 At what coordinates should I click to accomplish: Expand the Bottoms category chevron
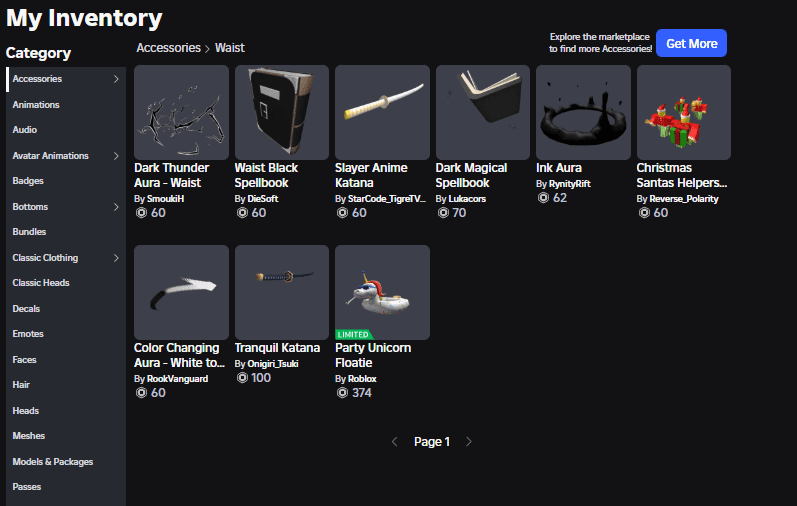[116, 207]
